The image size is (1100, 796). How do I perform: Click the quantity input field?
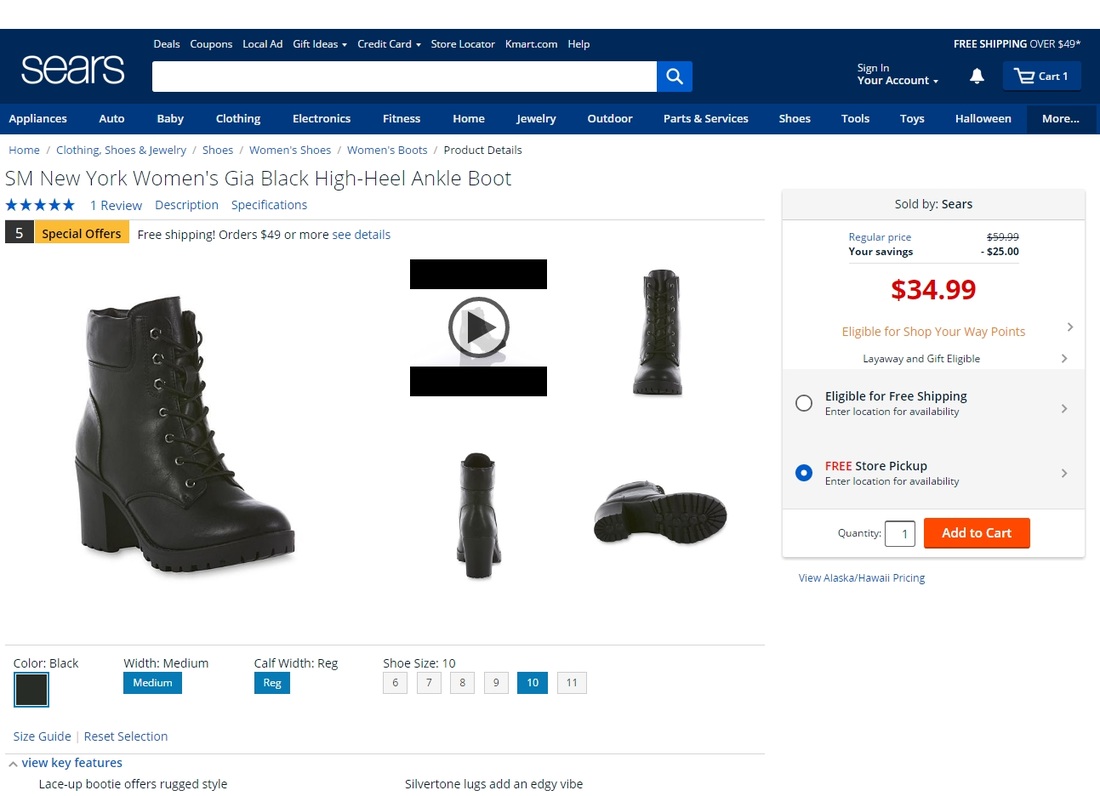(900, 534)
